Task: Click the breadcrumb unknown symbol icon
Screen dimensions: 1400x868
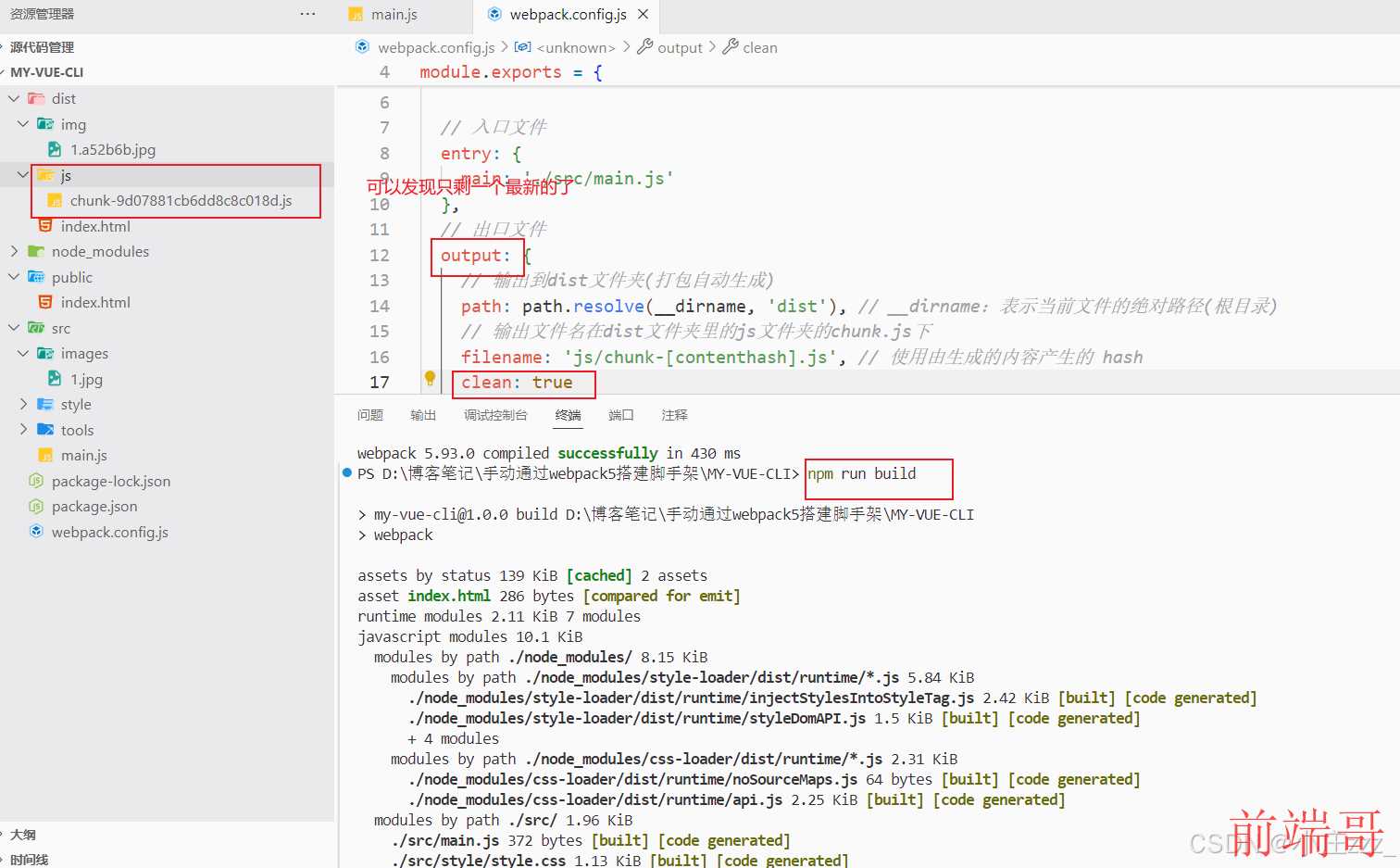Action: pos(523,47)
